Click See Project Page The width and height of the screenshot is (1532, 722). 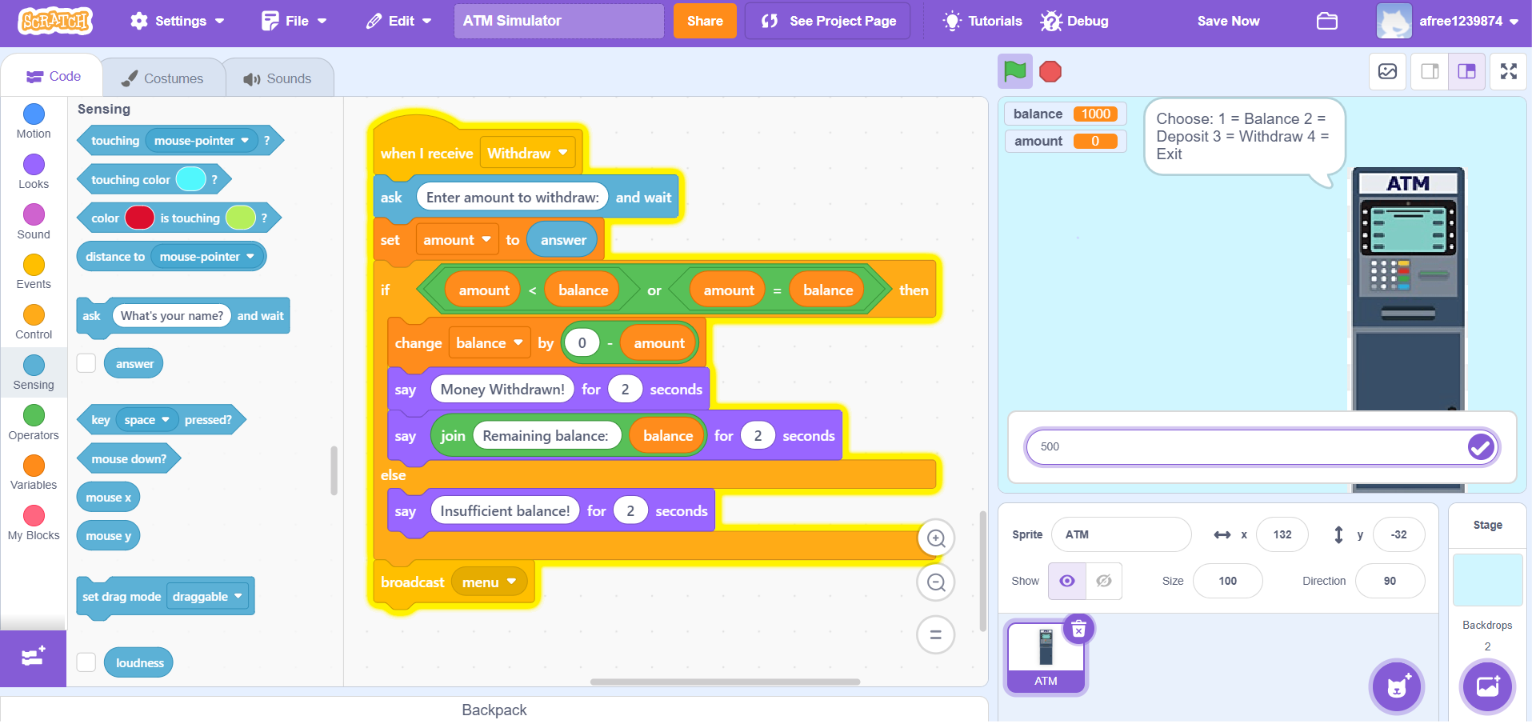(x=827, y=21)
